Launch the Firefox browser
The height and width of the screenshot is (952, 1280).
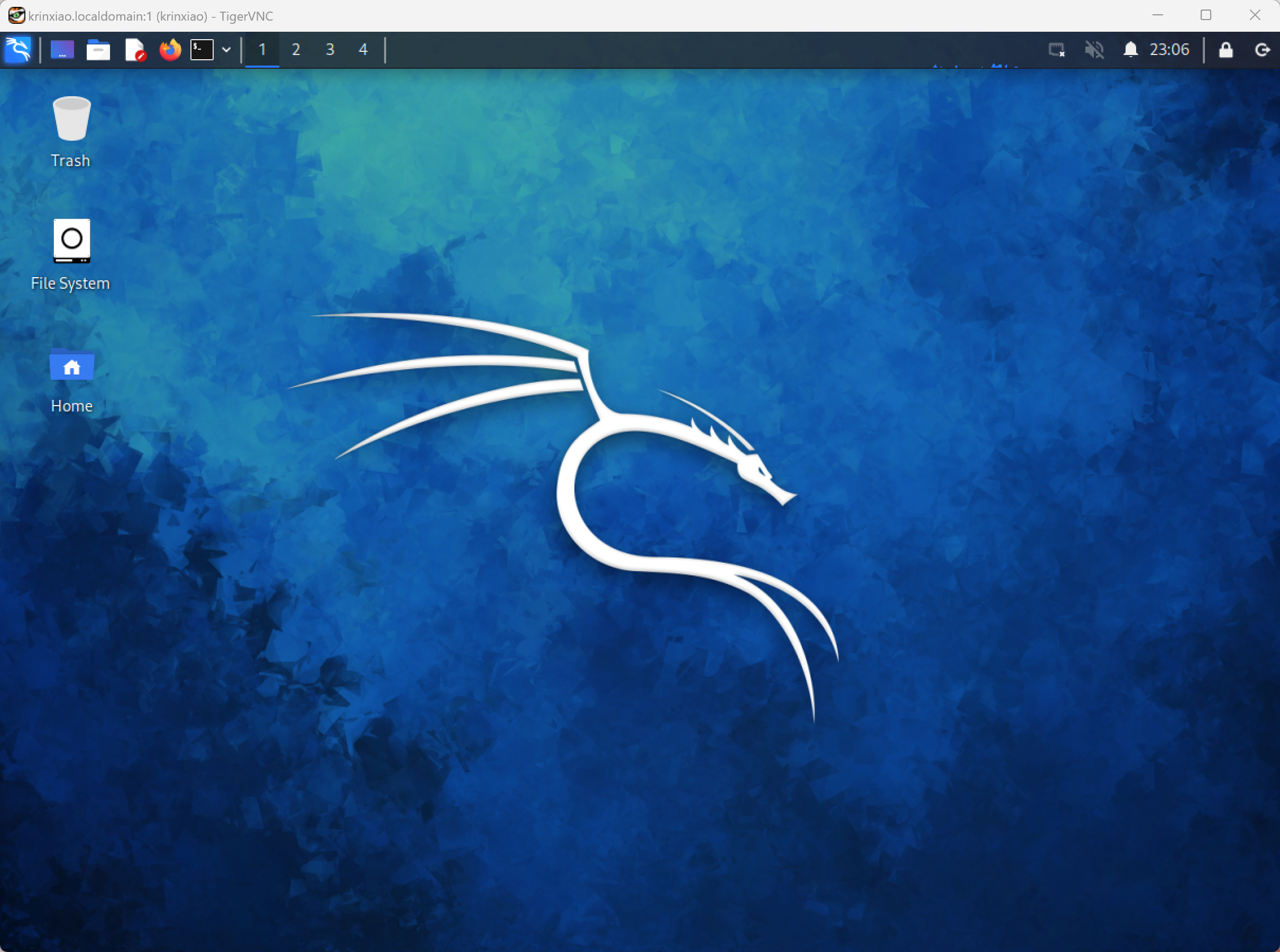pyautogui.click(x=170, y=50)
